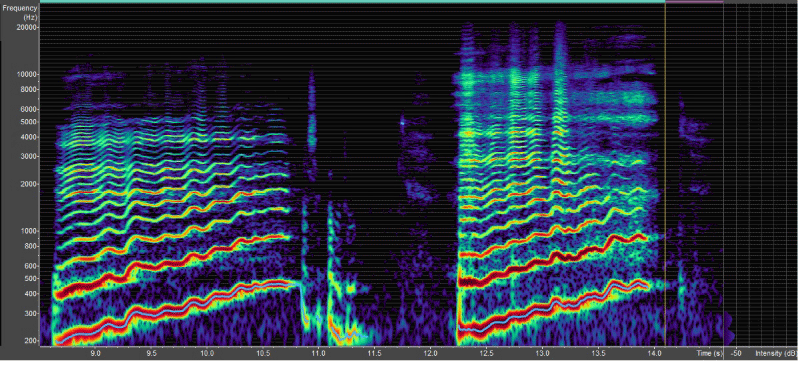Click the Time (s) axis label
This screenshot has height=365, width=800.
(x=711, y=353)
